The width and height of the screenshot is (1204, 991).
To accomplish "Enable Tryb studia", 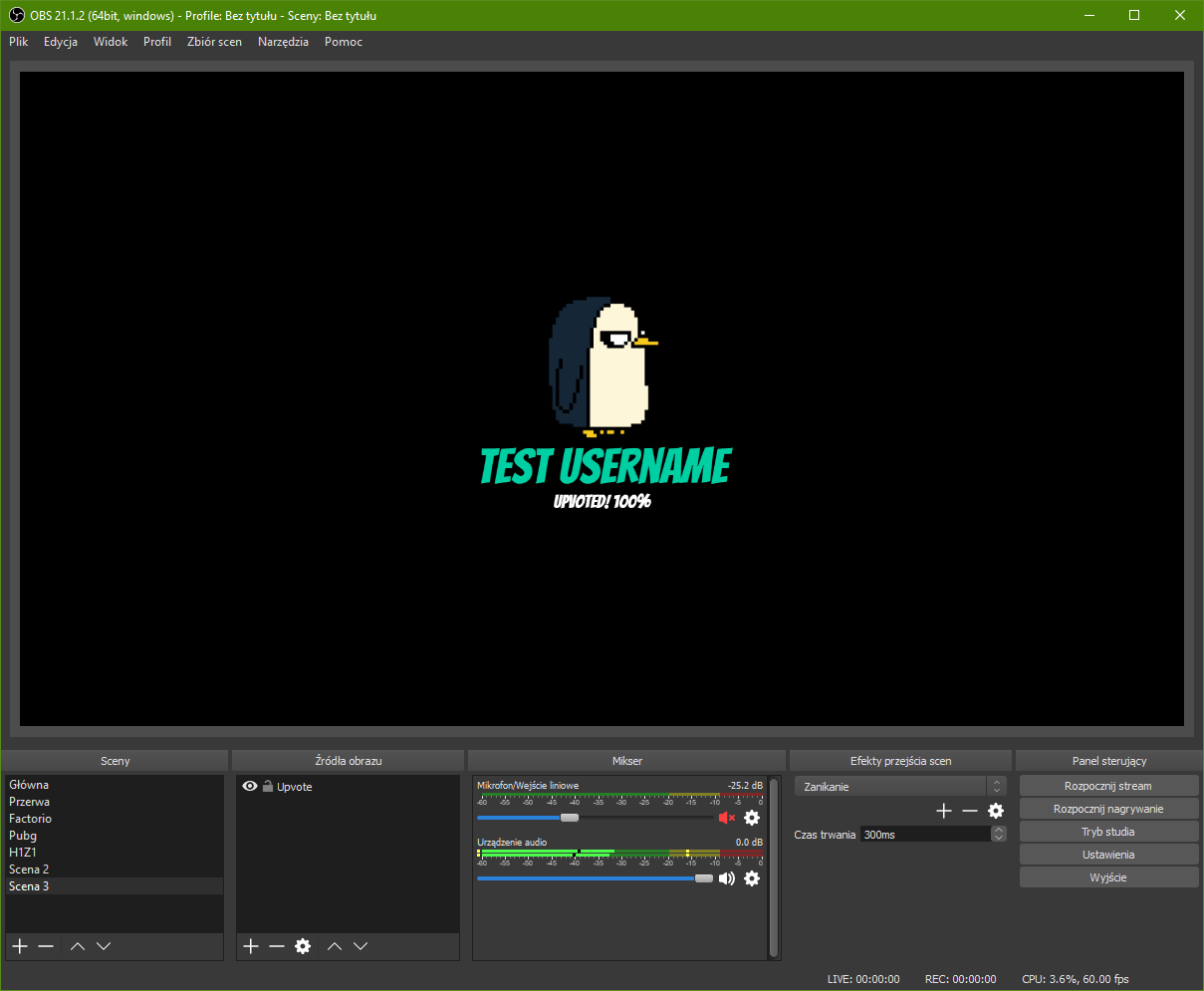I will (x=1108, y=832).
